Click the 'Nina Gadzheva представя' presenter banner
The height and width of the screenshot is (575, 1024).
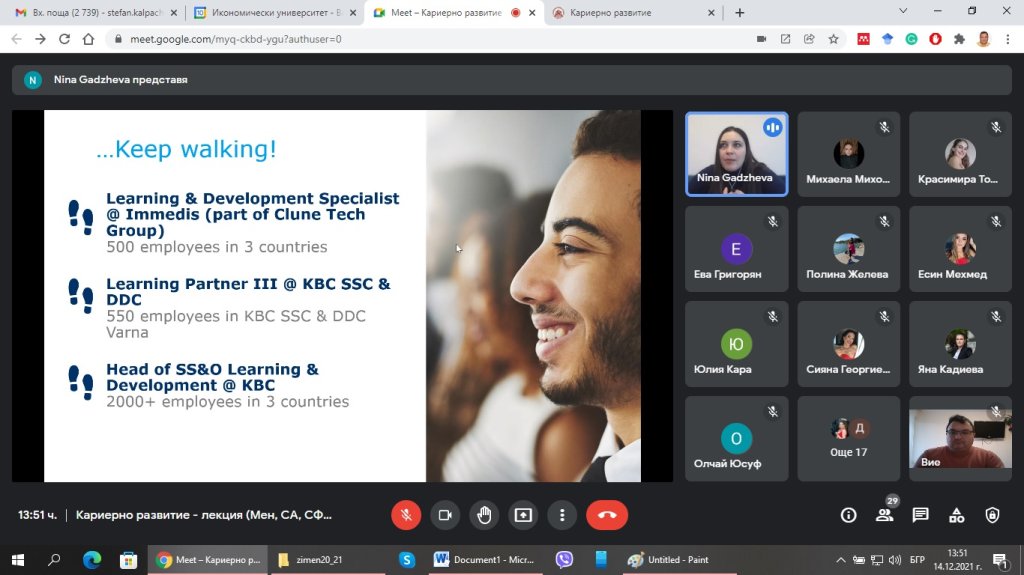click(512, 80)
